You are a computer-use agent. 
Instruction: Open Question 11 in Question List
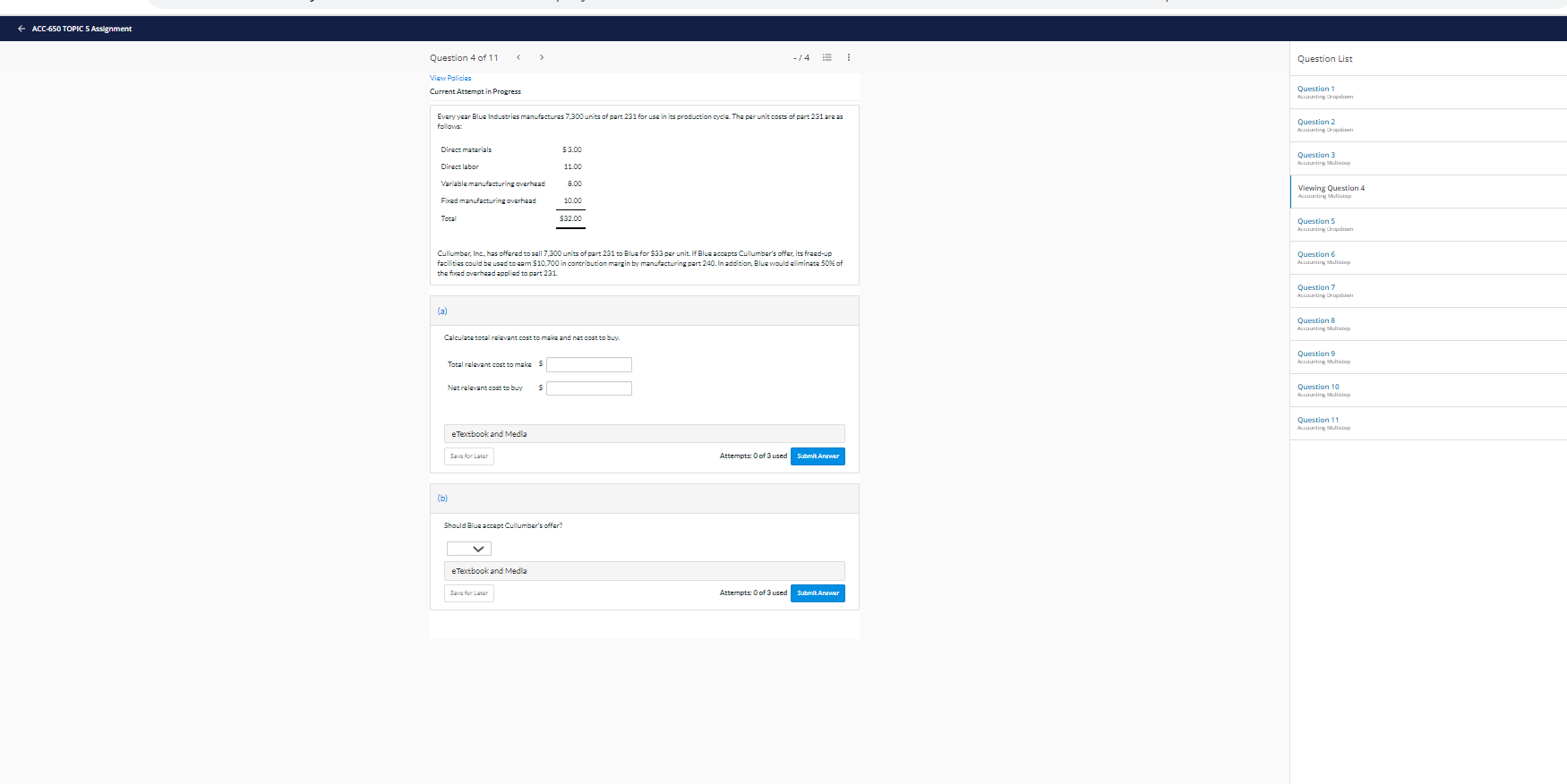(x=1318, y=420)
